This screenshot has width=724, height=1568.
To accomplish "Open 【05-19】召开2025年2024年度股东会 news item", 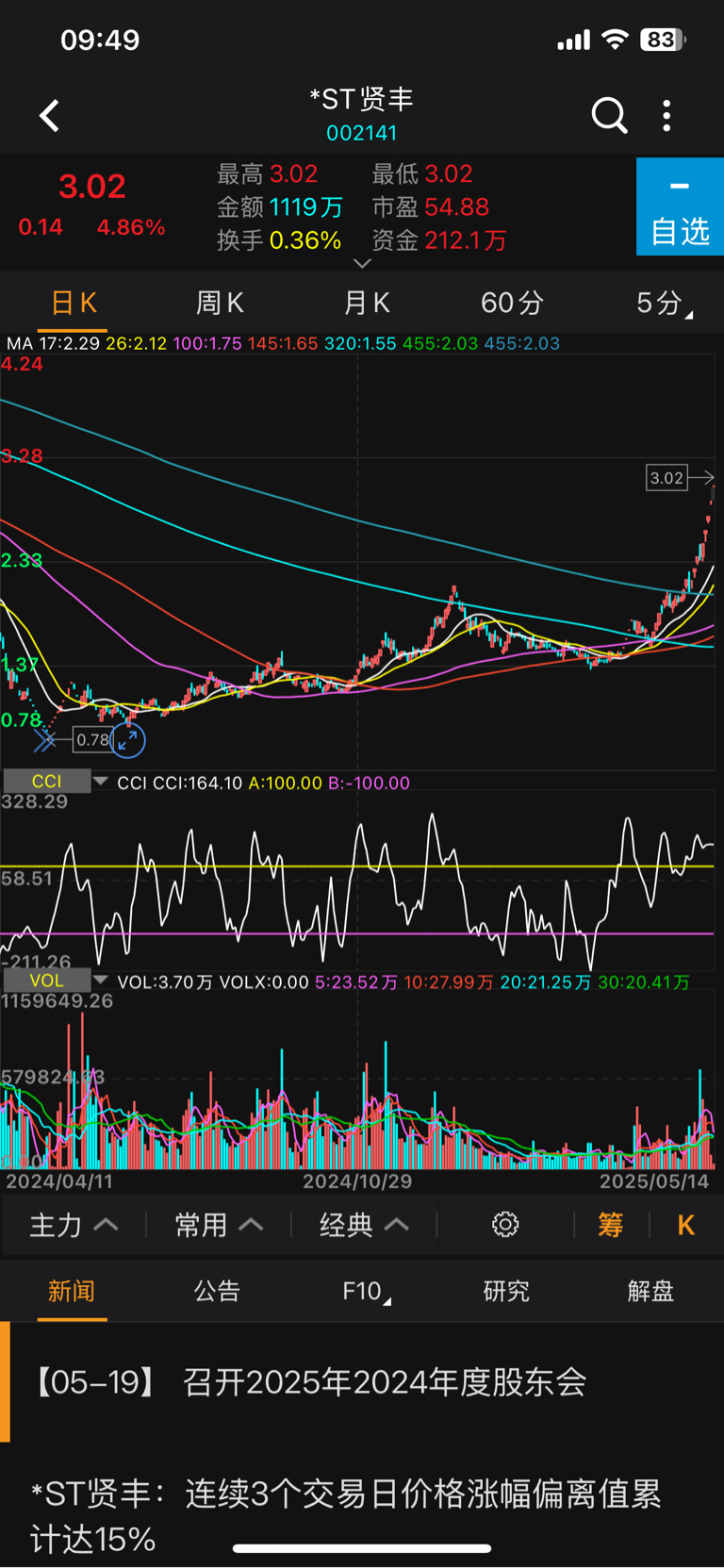I will pos(362,1382).
